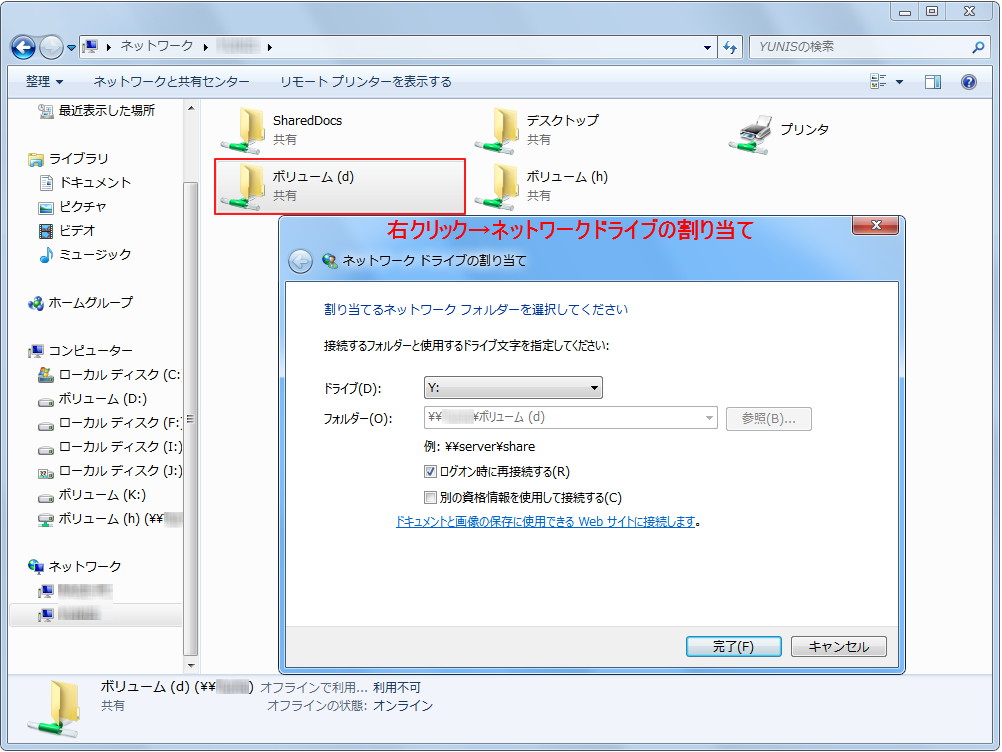This screenshot has height=752, width=1002.
Task: Click the help question mark icon
Action: pos(968,82)
